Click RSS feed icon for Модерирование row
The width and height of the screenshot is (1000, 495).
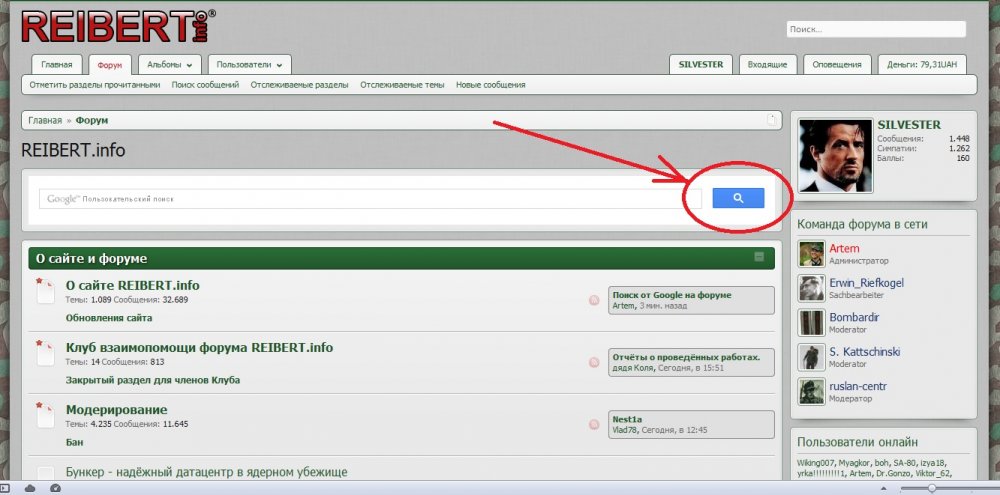coord(594,423)
